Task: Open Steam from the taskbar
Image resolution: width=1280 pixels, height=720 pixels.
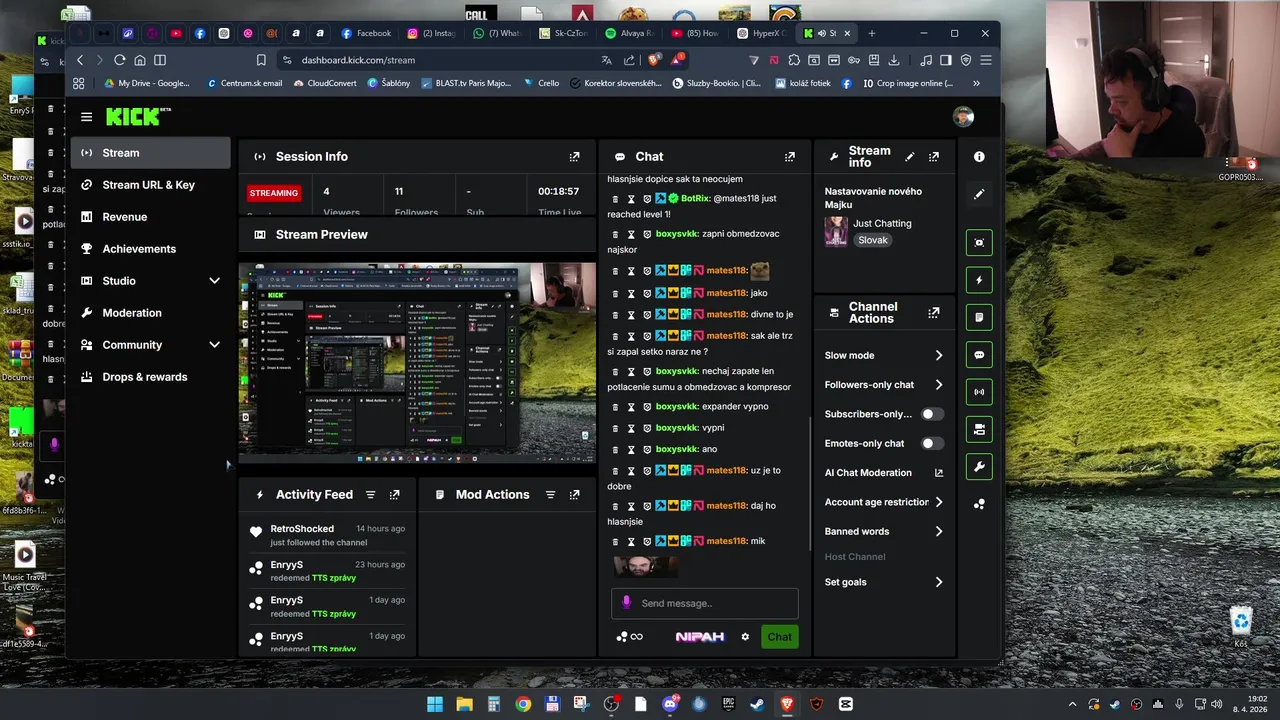Action: pos(758,704)
